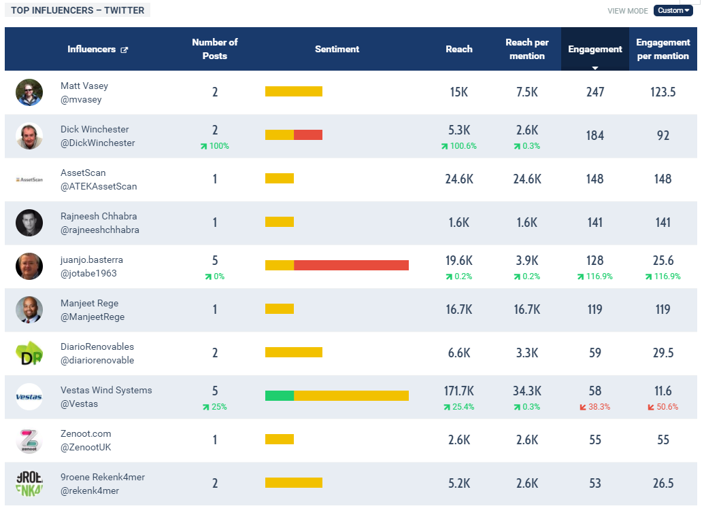Click green segment of Vestas sentiment bar

[x=279, y=396]
